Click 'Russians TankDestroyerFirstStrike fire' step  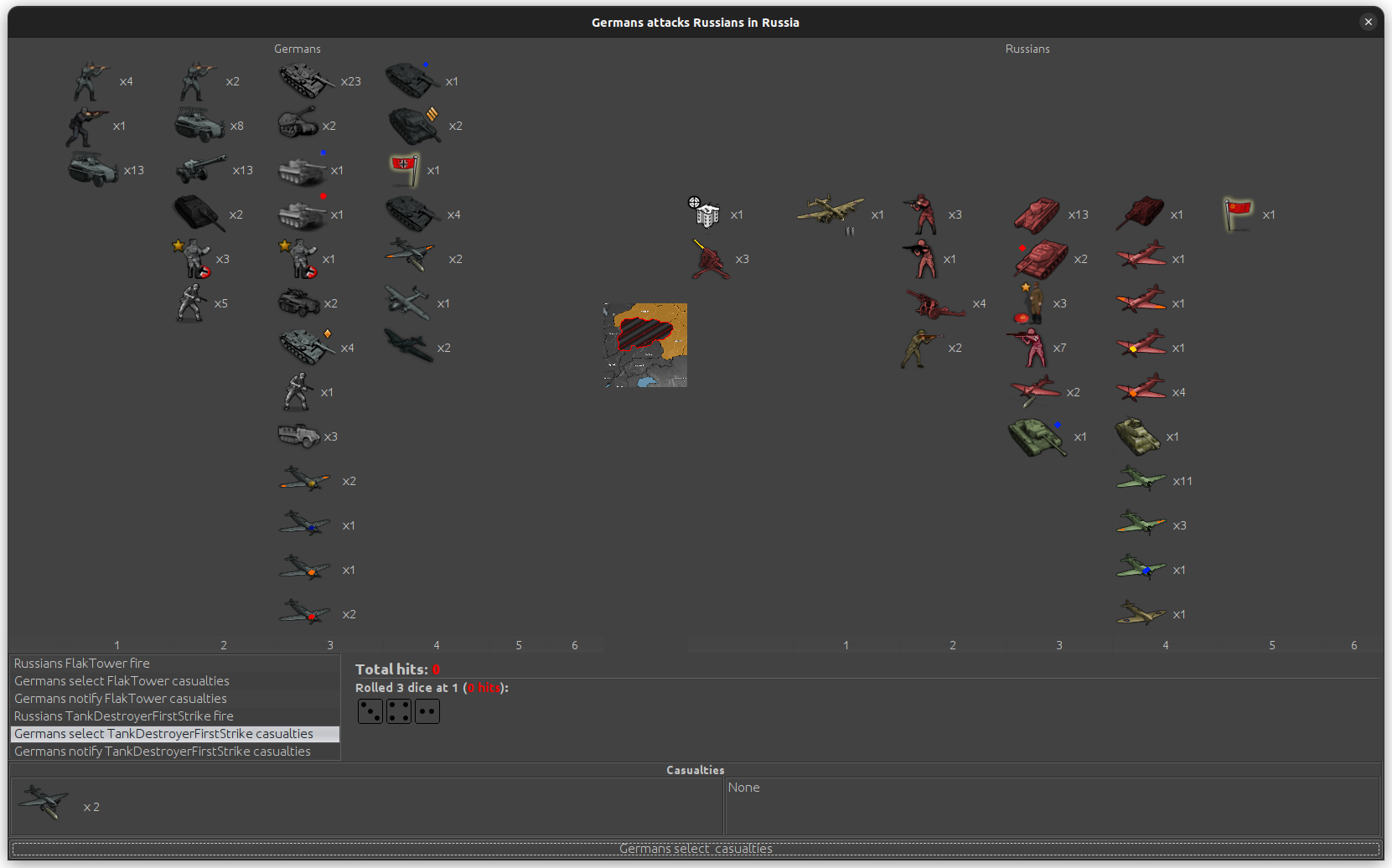(x=124, y=716)
